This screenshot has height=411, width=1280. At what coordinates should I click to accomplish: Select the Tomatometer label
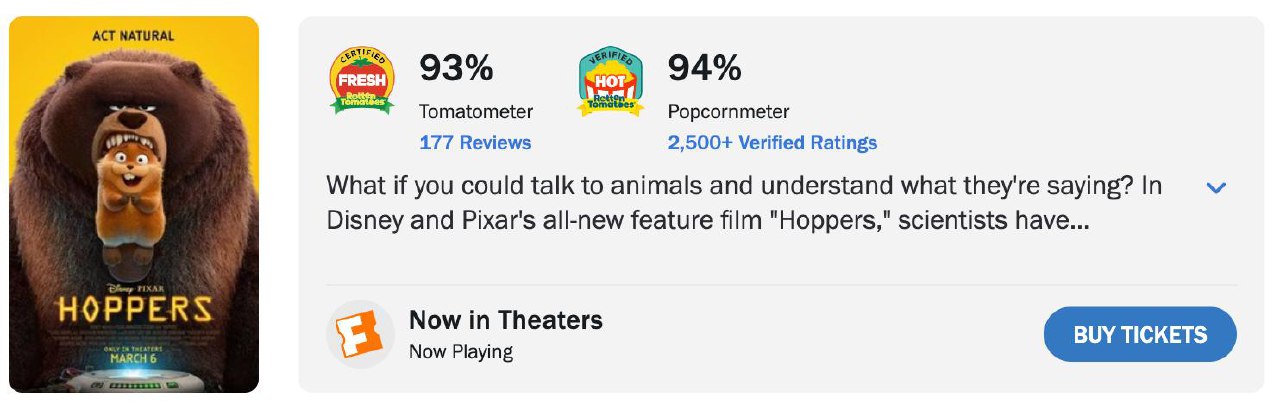pos(475,111)
